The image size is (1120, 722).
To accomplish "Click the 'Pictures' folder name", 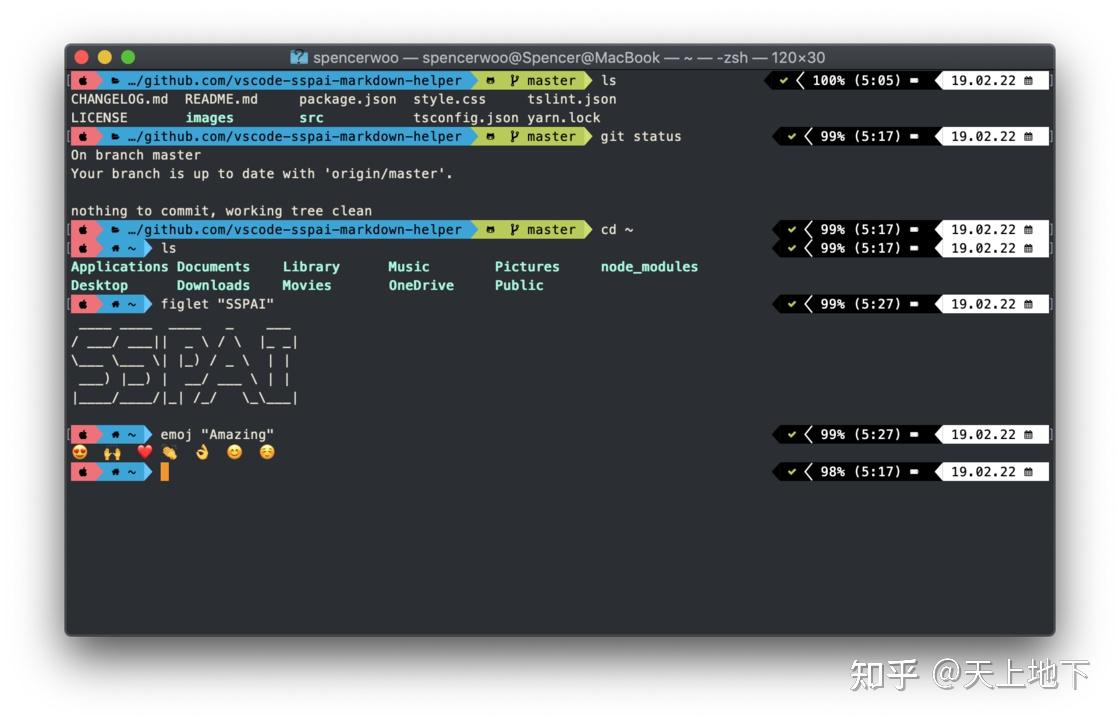I will (527, 266).
